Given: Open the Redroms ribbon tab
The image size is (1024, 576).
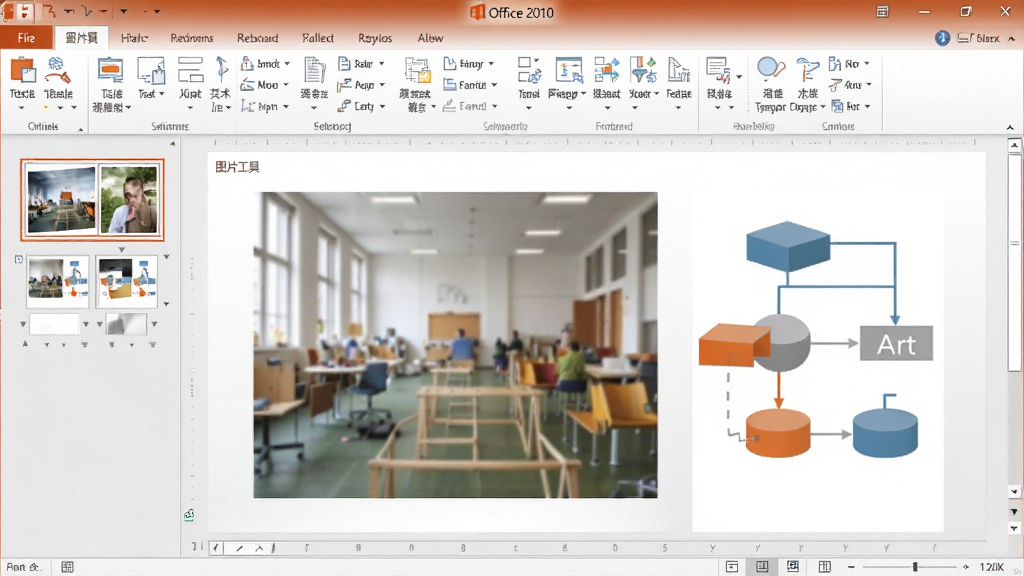Looking at the screenshot, I should coord(191,38).
